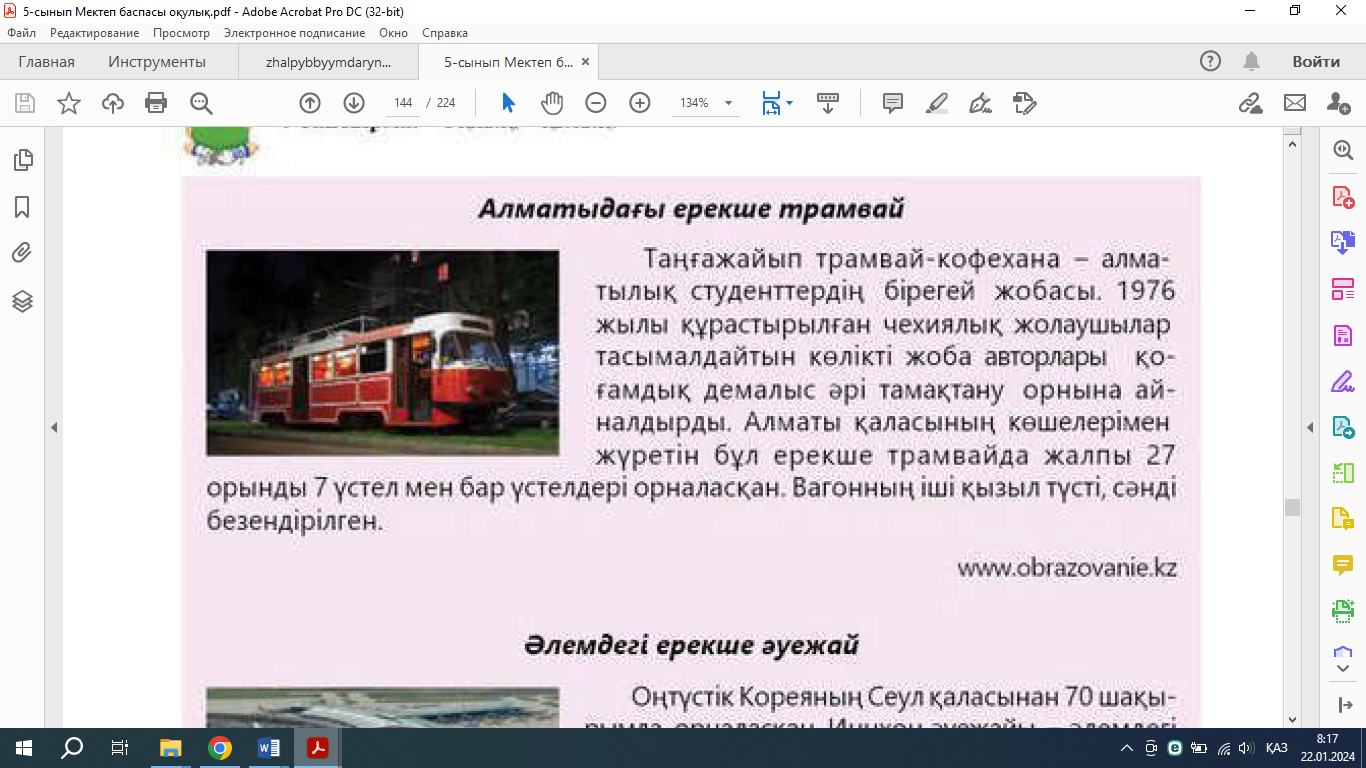Click the Zoom out minus button

[x=596, y=103]
